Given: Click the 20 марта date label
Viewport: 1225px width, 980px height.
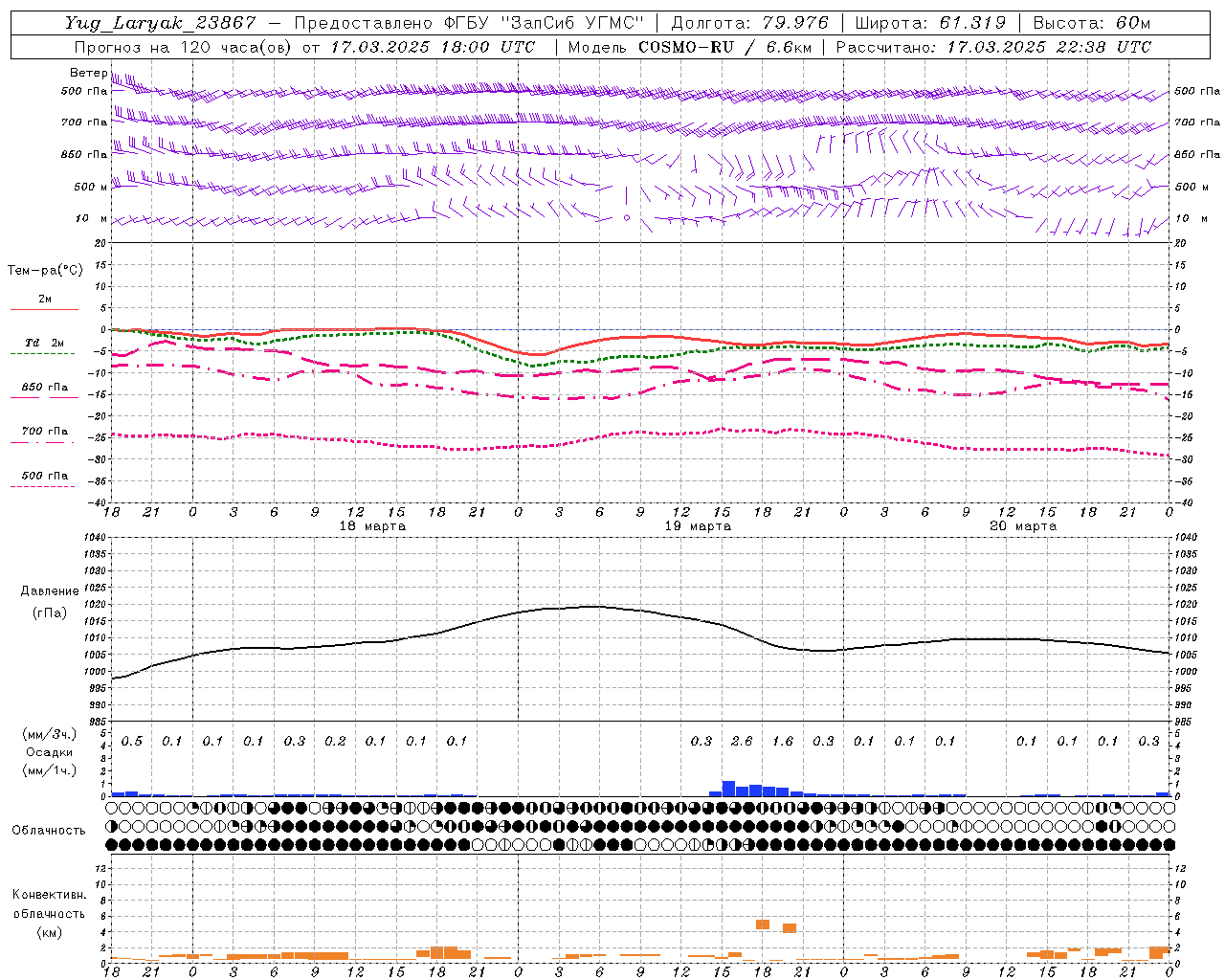Looking at the screenshot, I should tap(1024, 526).
